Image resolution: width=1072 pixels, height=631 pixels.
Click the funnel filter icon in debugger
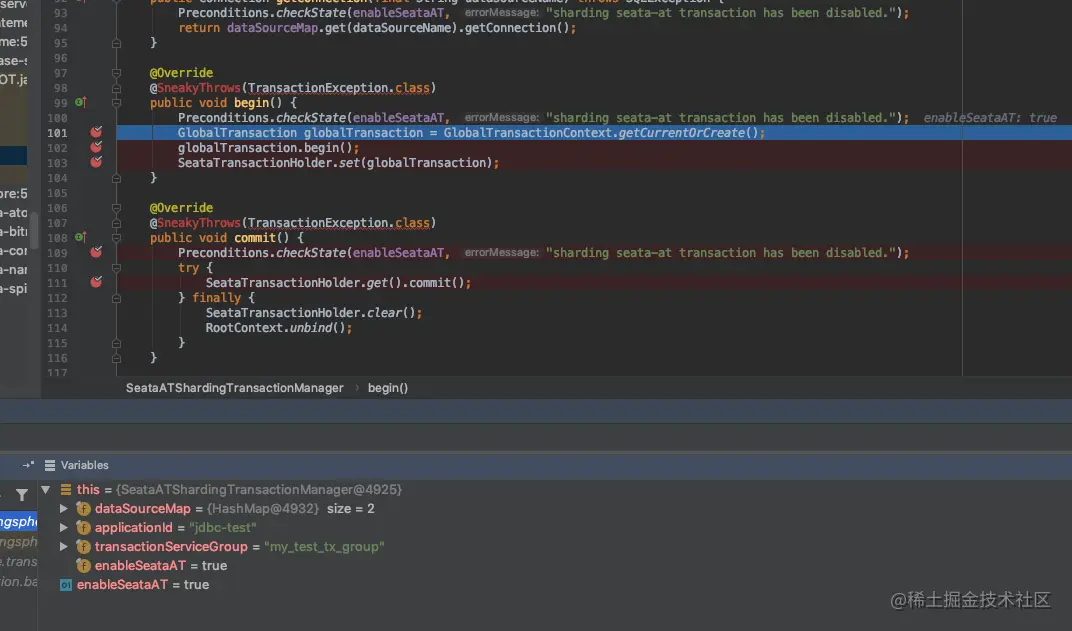[x=22, y=494]
